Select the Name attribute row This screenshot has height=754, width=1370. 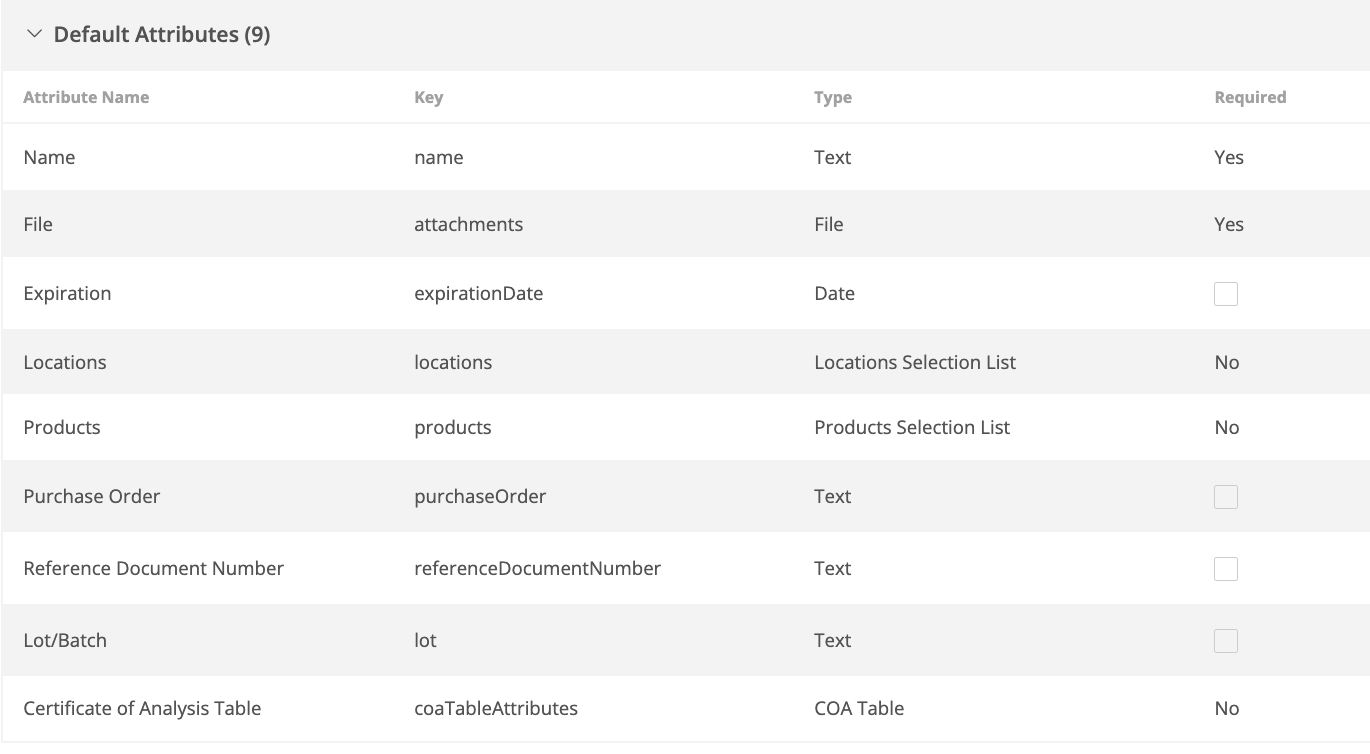coord(49,157)
